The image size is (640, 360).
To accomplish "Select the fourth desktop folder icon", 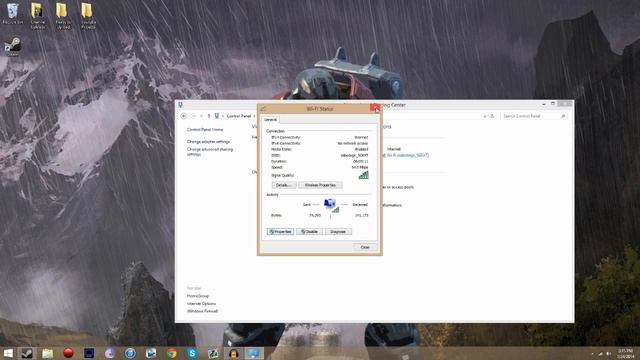I will [x=88, y=16].
